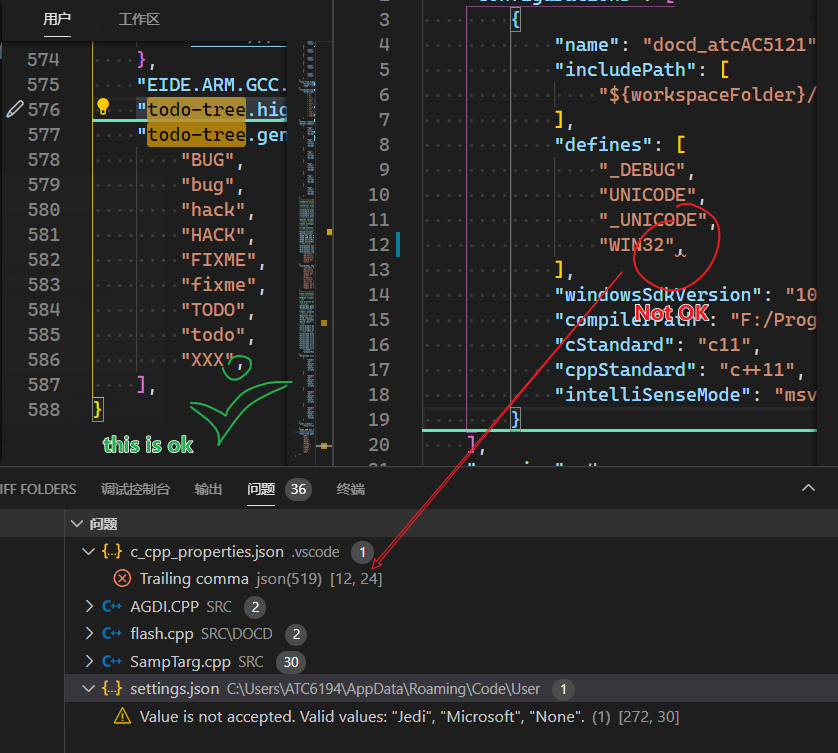Click the C++ file icon next to AGDI.CPP
The height and width of the screenshot is (753, 838).
(x=112, y=605)
